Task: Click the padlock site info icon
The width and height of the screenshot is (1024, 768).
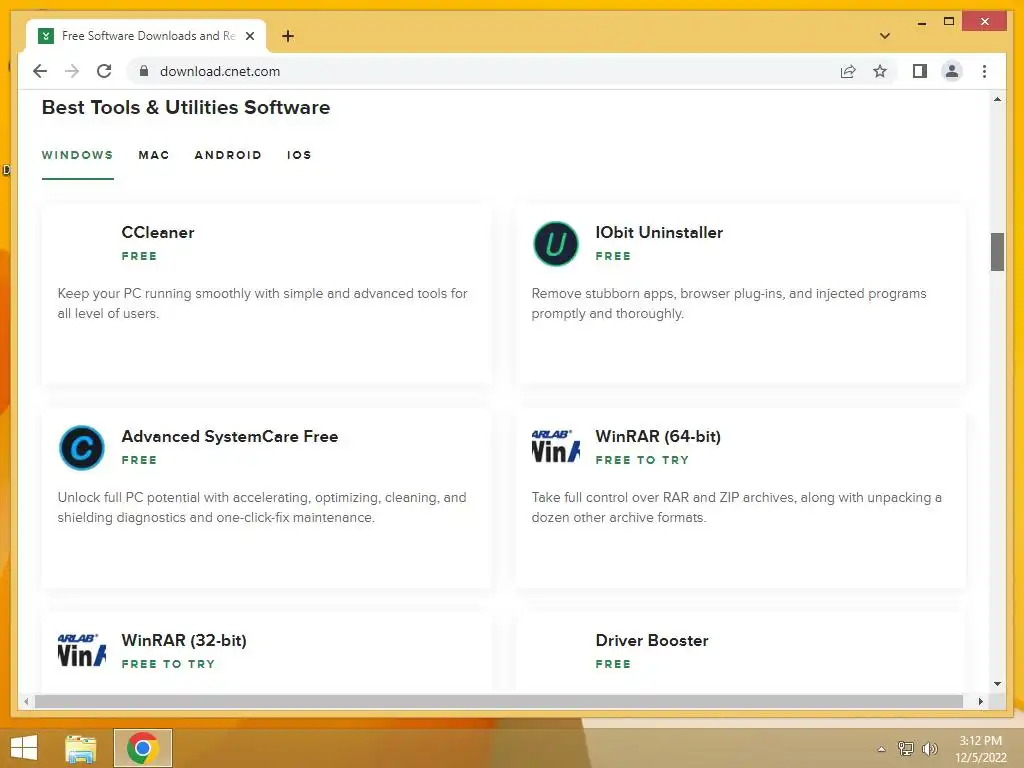Action: pos(144,71)
